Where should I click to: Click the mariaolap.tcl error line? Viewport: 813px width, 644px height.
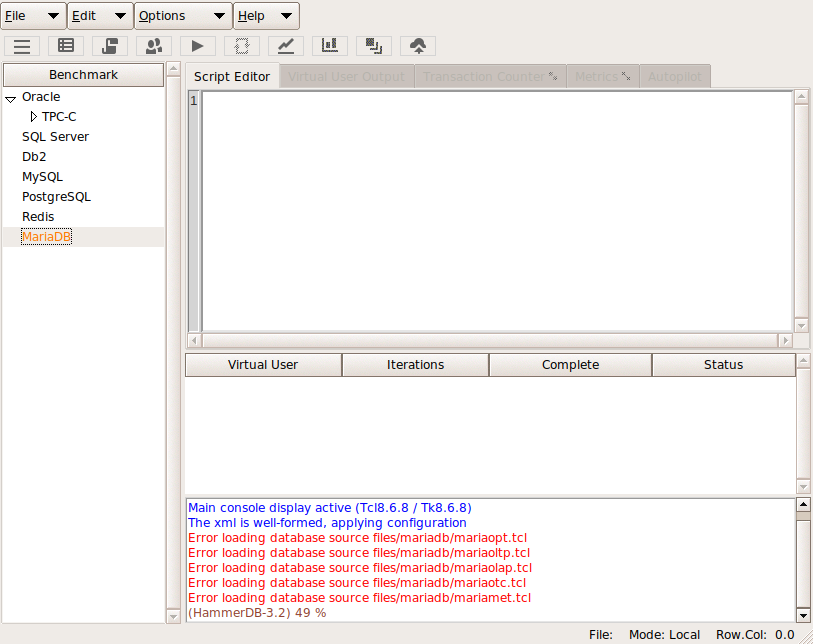point(360,568)
